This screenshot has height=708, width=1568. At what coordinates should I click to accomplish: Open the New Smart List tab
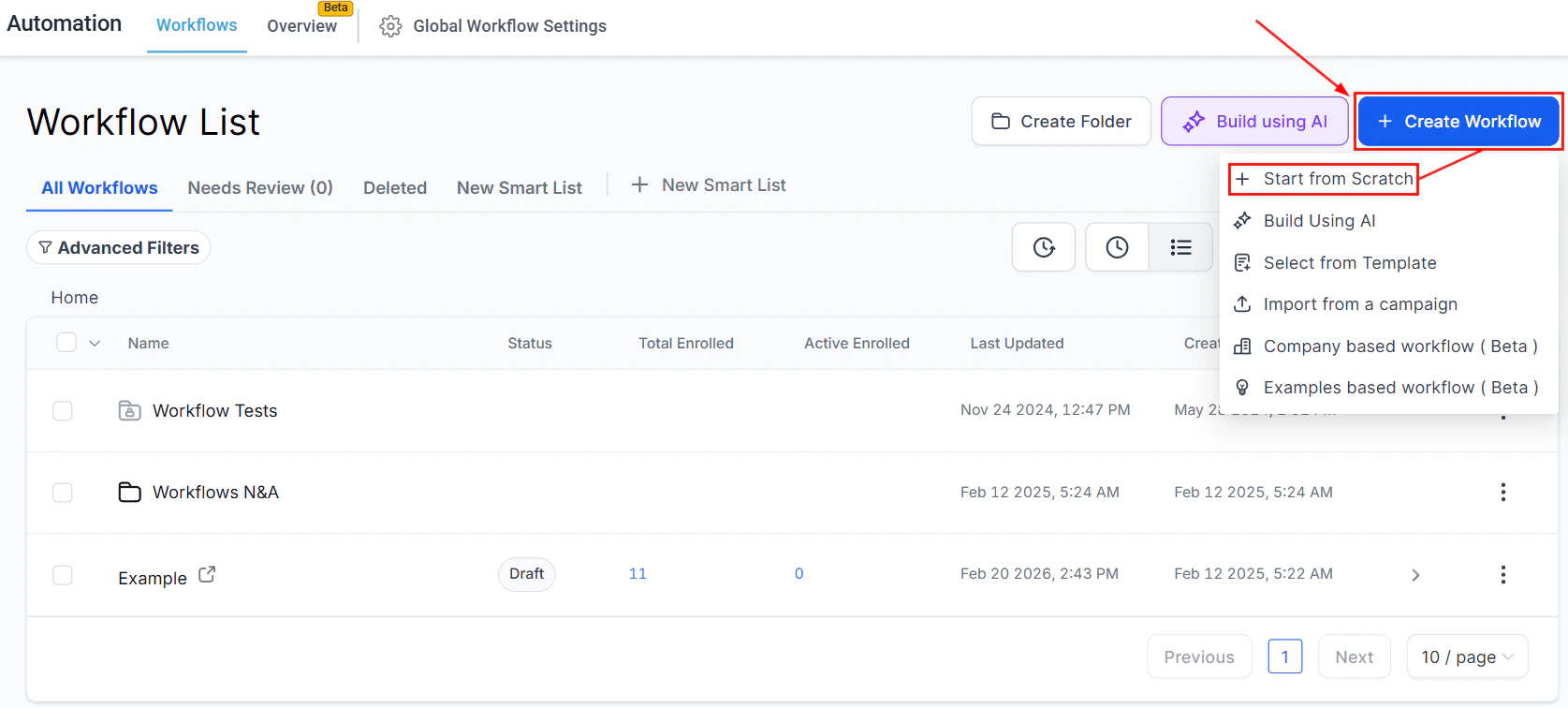pyautogui.click(x=520, y=188)
